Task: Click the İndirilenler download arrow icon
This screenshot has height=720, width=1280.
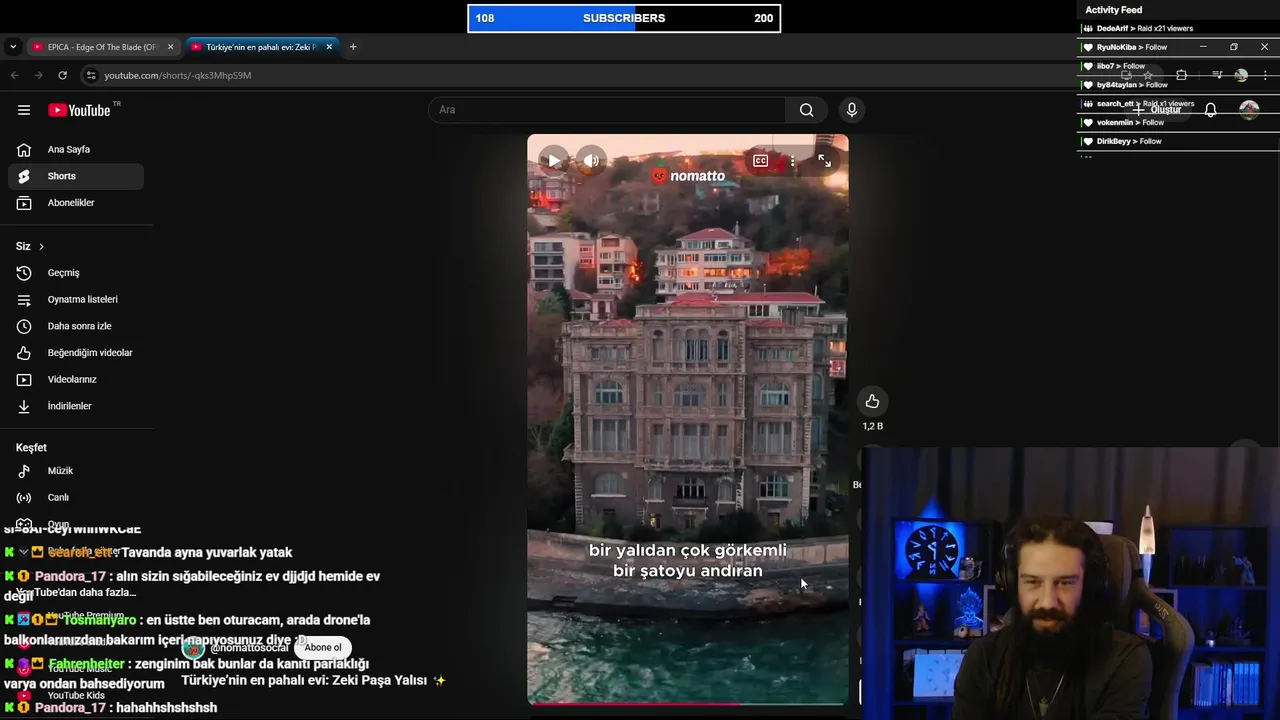Action: [24, 406]
